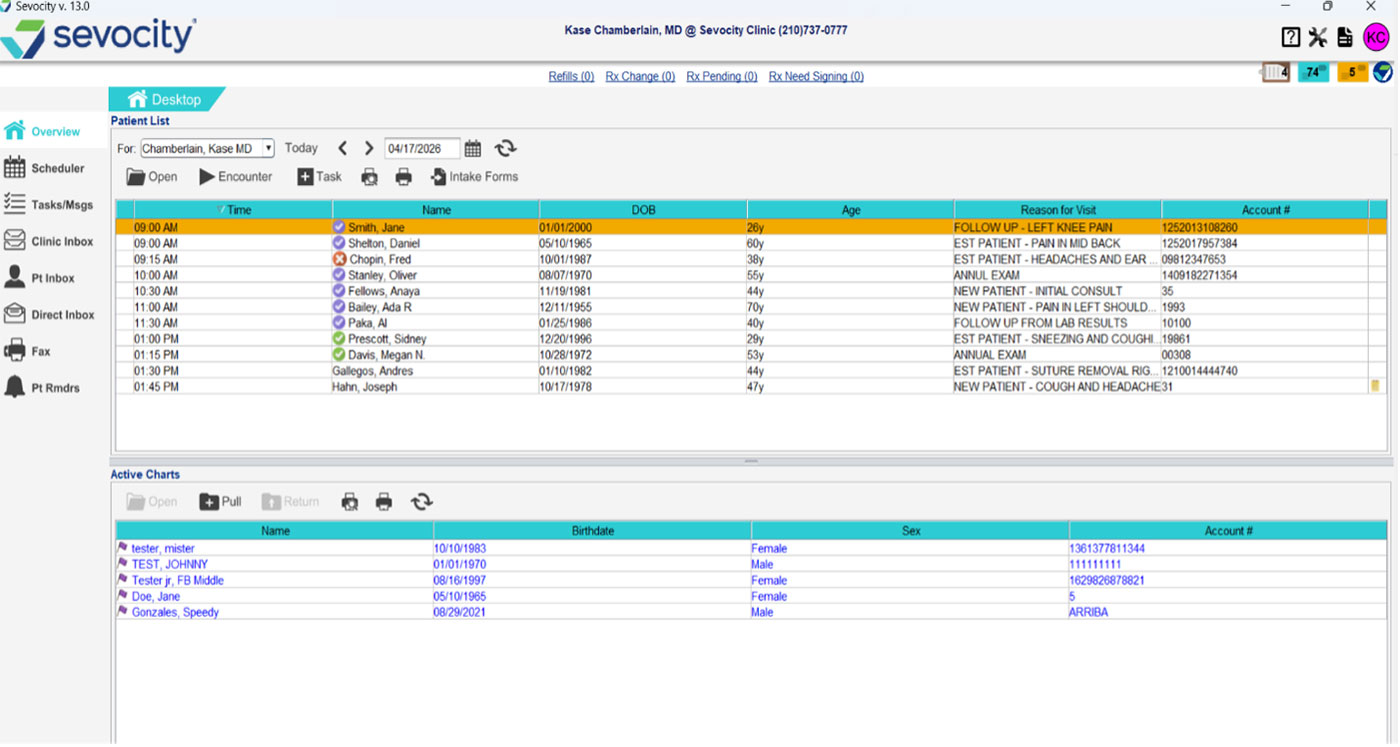Image resolution: width=1400 pixels, height=747 pixels.
Task: Switch to the Desktop tab
Action: coord(166,99)
